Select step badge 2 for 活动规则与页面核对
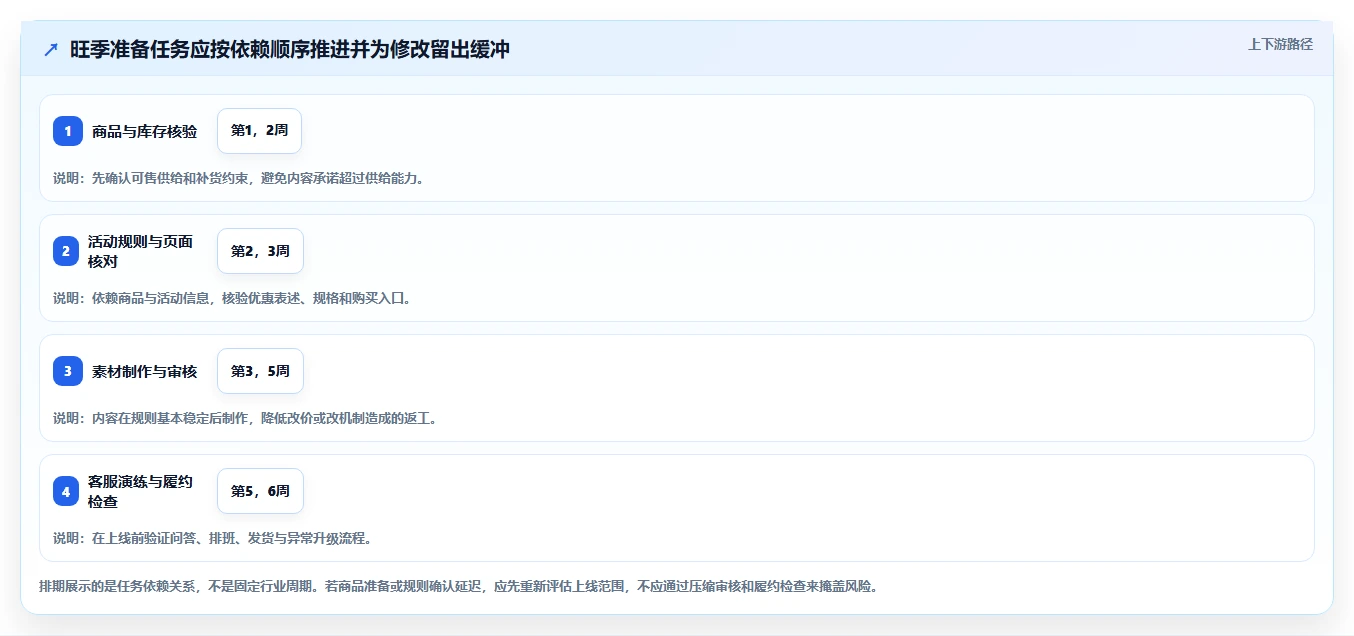 click(x=66, y=251)
